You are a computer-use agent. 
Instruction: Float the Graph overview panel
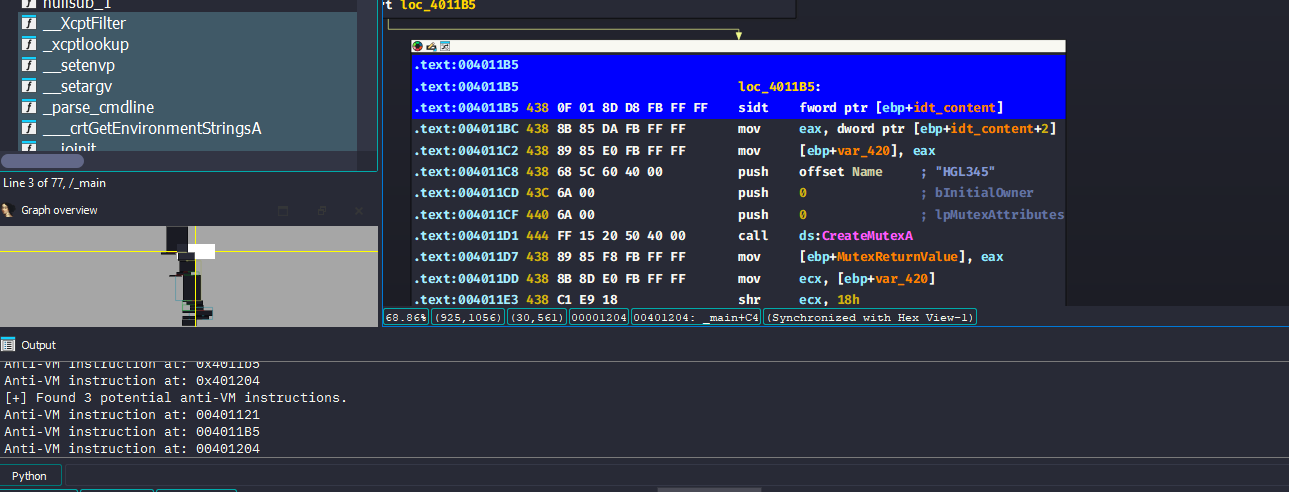click(x=322, y=211)
